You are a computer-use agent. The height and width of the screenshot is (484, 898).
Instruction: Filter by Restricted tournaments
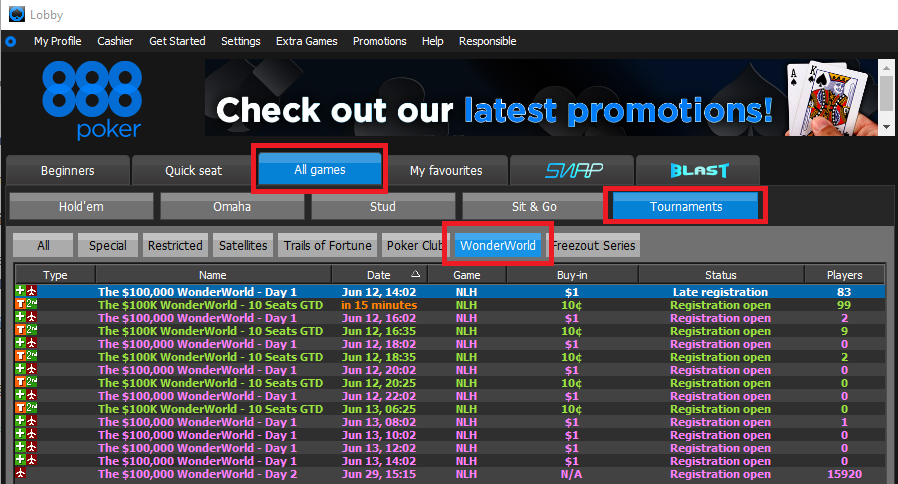(x=175, y=245)
